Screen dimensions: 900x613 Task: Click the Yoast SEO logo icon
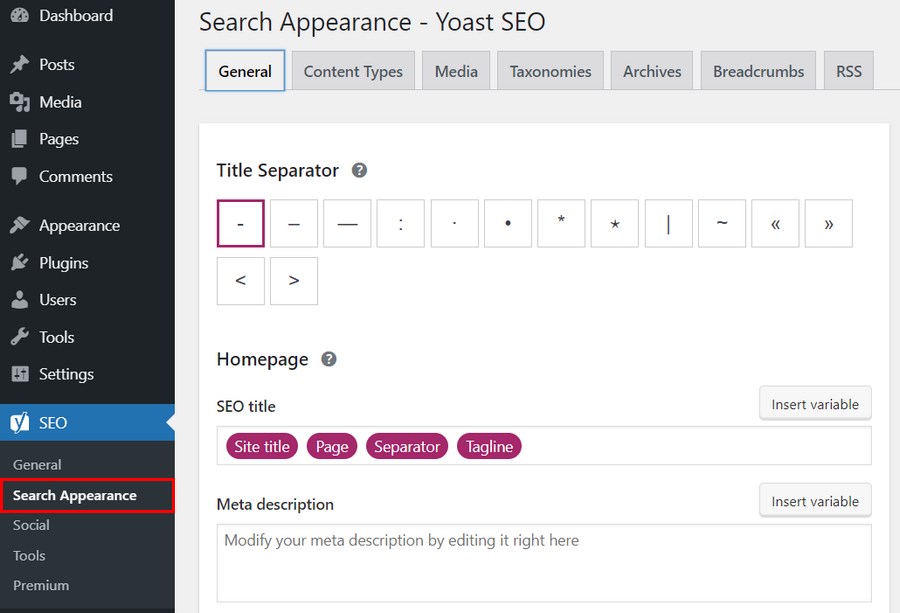coord(20,423)
